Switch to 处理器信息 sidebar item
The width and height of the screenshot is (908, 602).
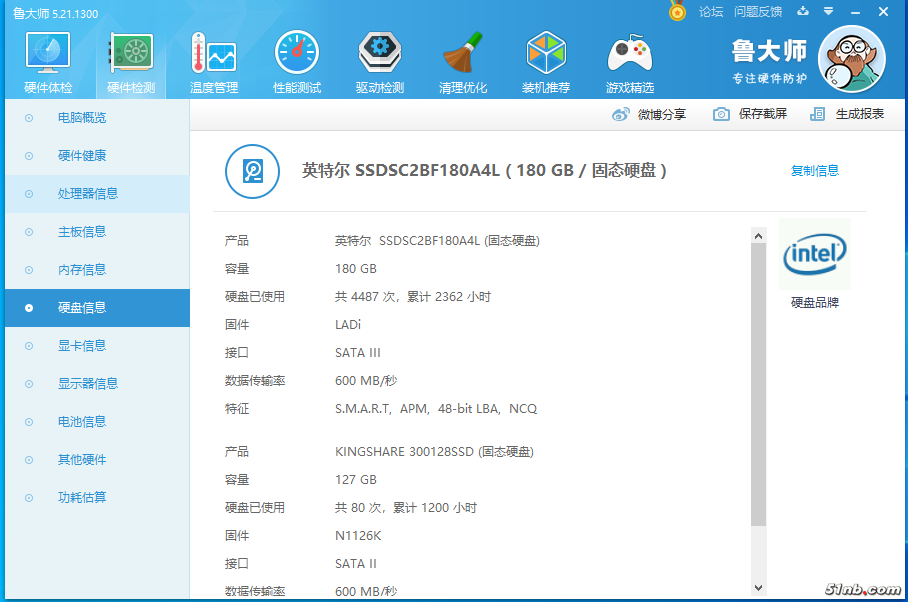pyautogui.click(x=88, y=194)
